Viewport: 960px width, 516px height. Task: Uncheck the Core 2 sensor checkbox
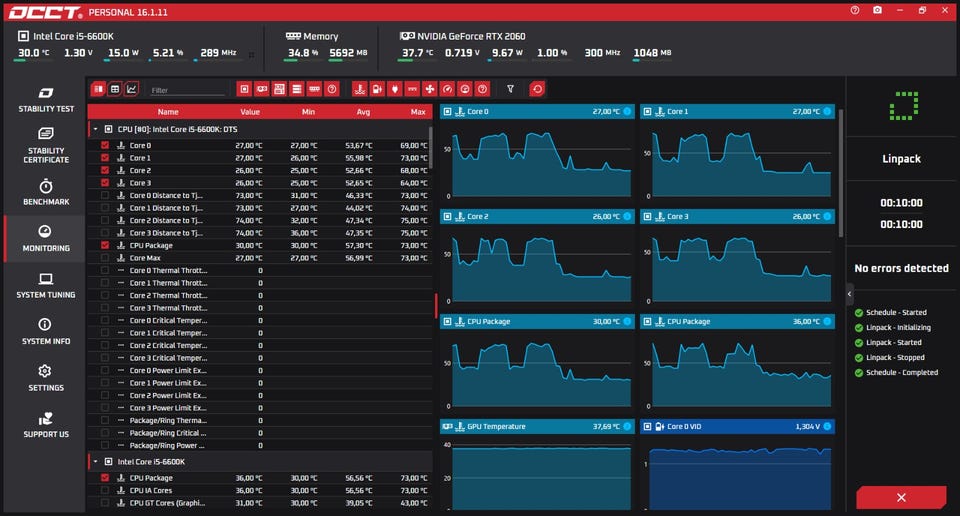pos(105,170)
